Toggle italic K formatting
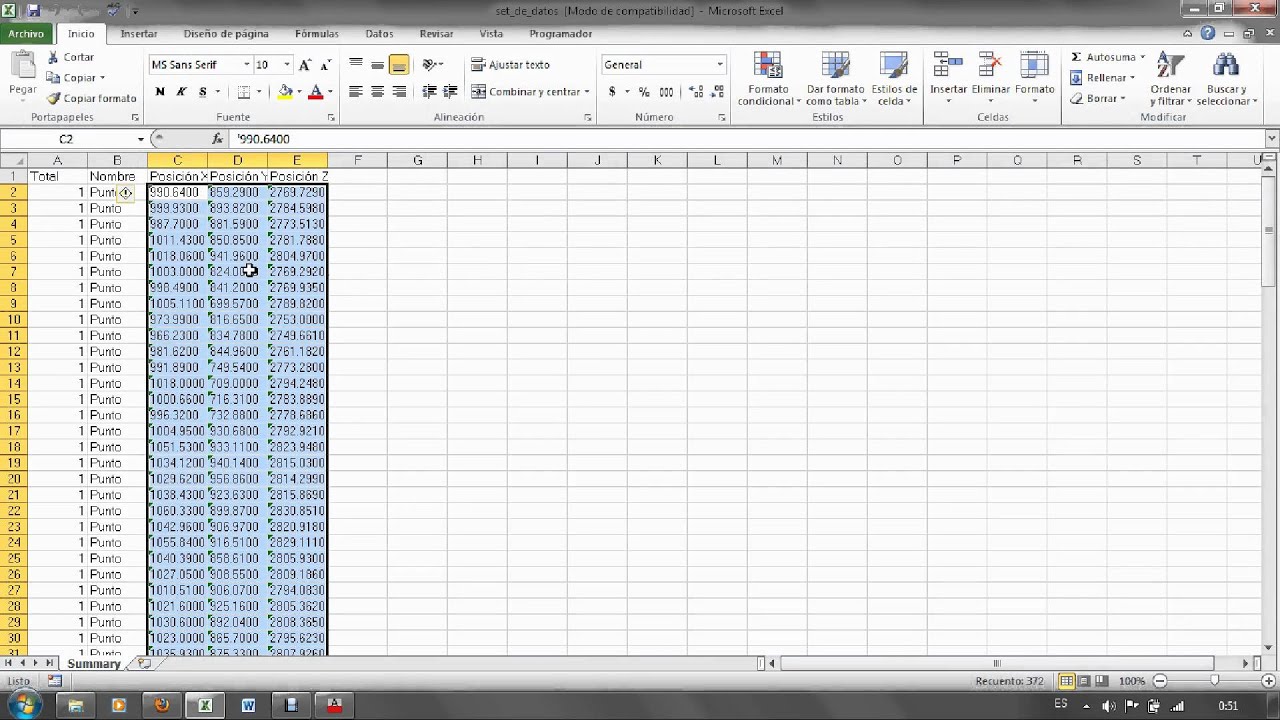 click(x=181, y=92)
